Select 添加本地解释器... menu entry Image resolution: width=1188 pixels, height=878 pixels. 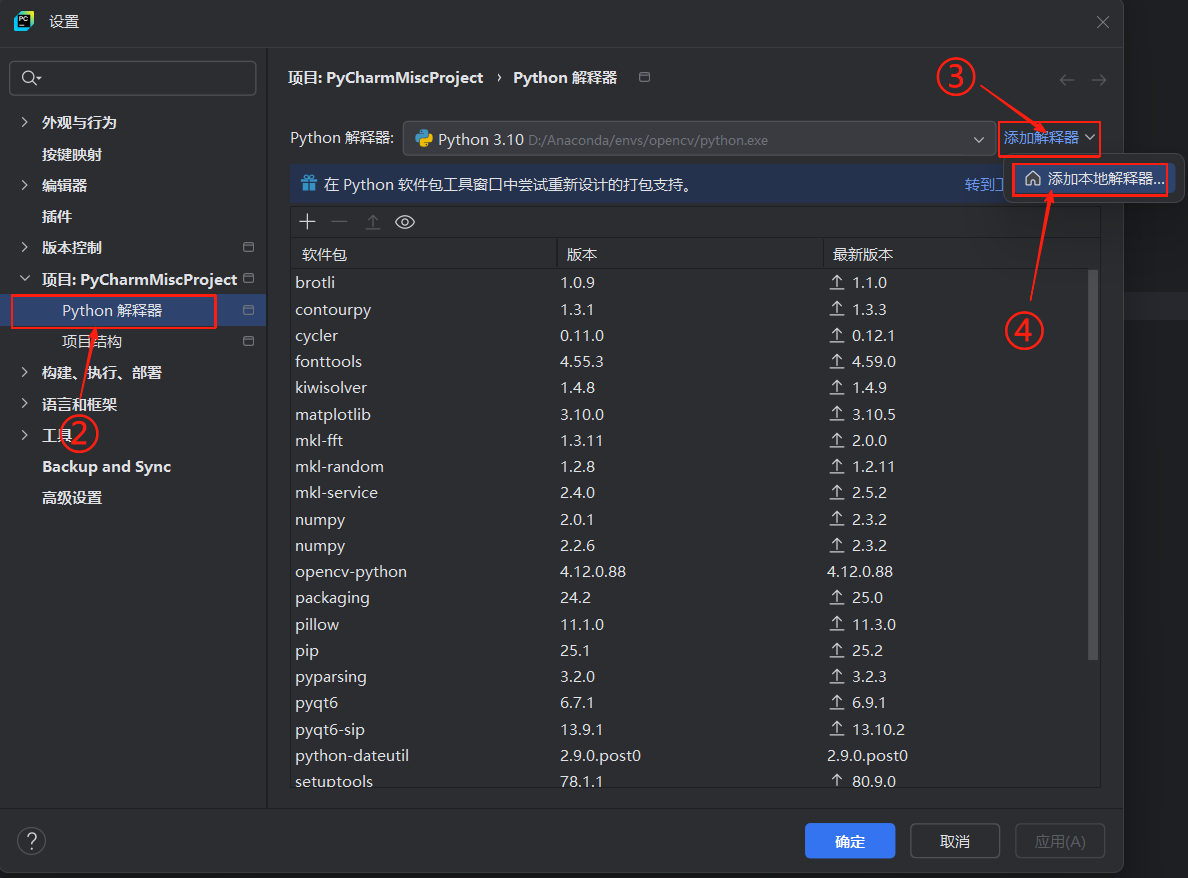(1094, 179)
